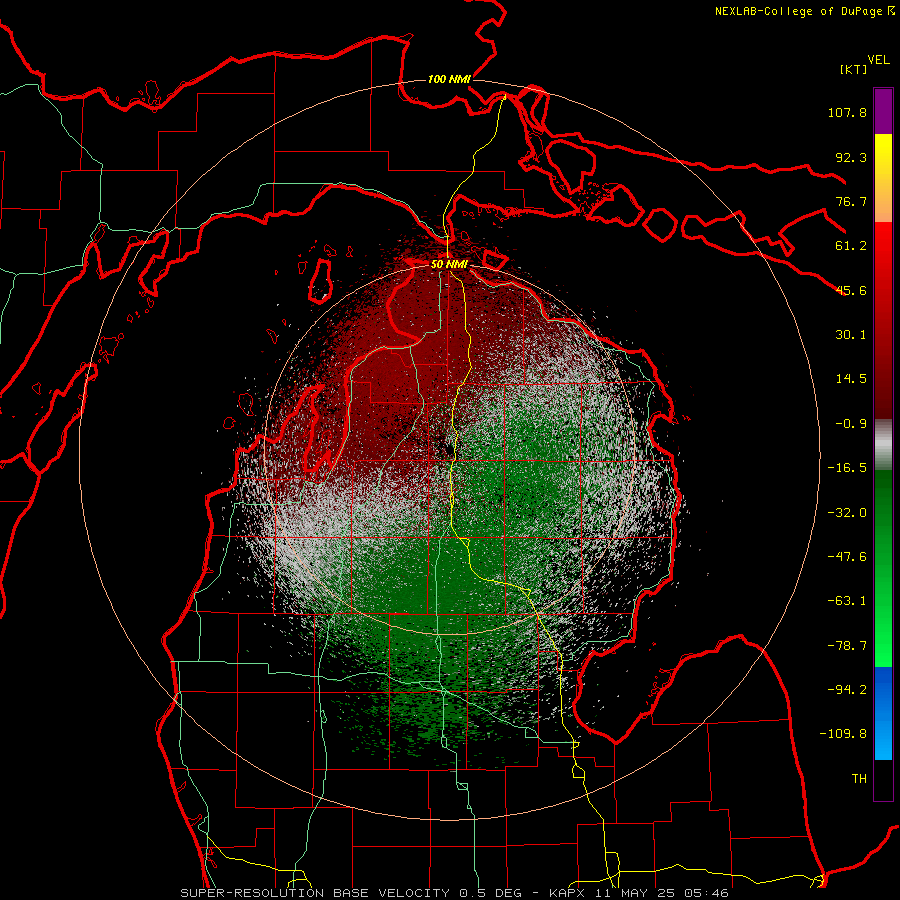Click SUPER-RESOLUTION BASE VELOCITY in the caption
The height and width of the screenshot is (900, 900).
tap(315, 893)
